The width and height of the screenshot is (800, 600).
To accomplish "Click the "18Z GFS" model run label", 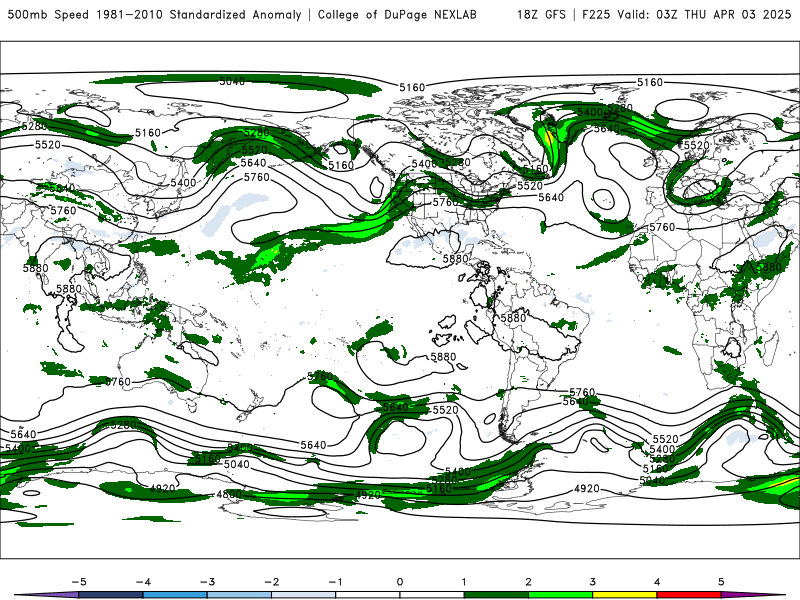I will pyautogui.click(x=541, y=14).
